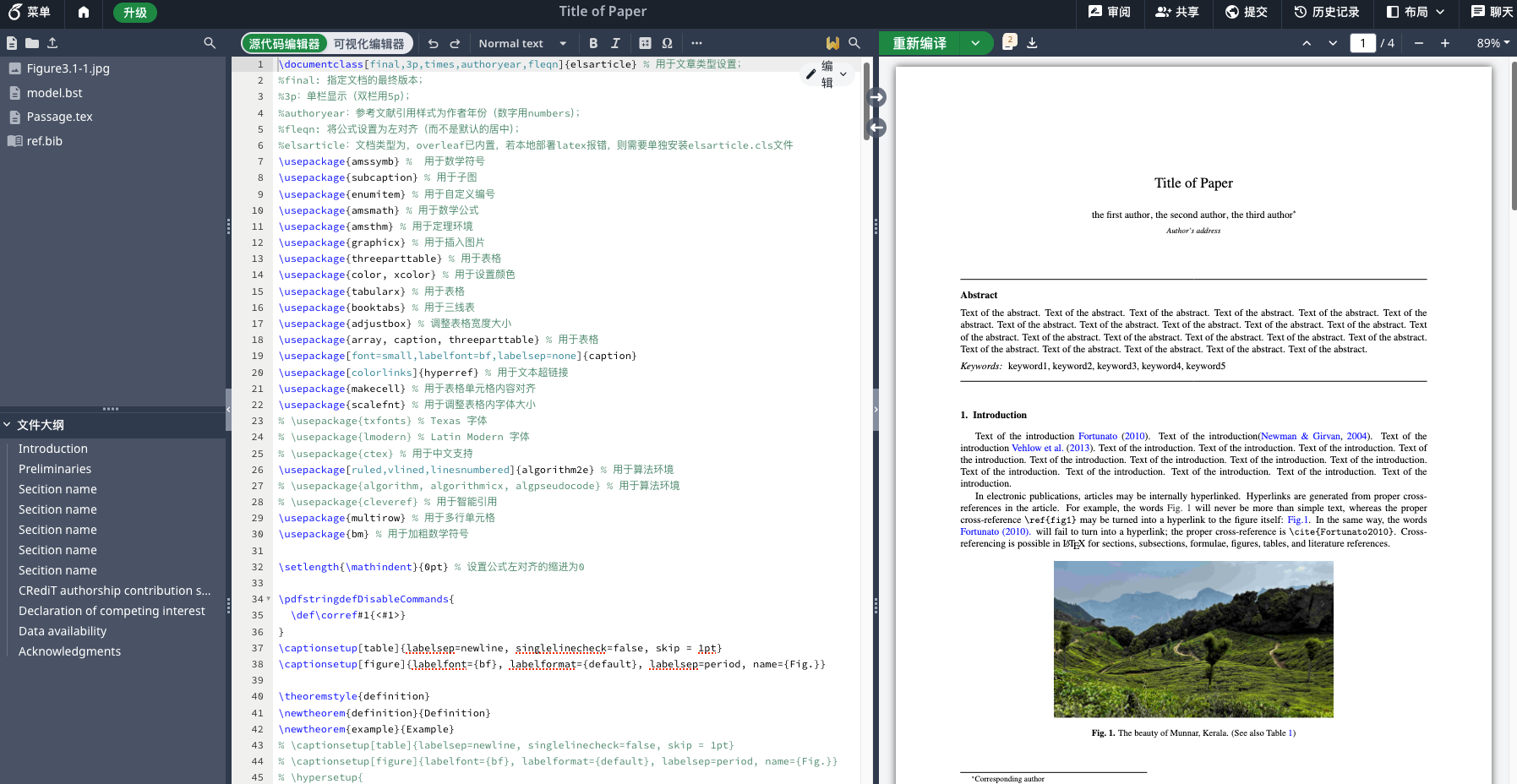Zoom in the PDF preview

[1445, 43]
